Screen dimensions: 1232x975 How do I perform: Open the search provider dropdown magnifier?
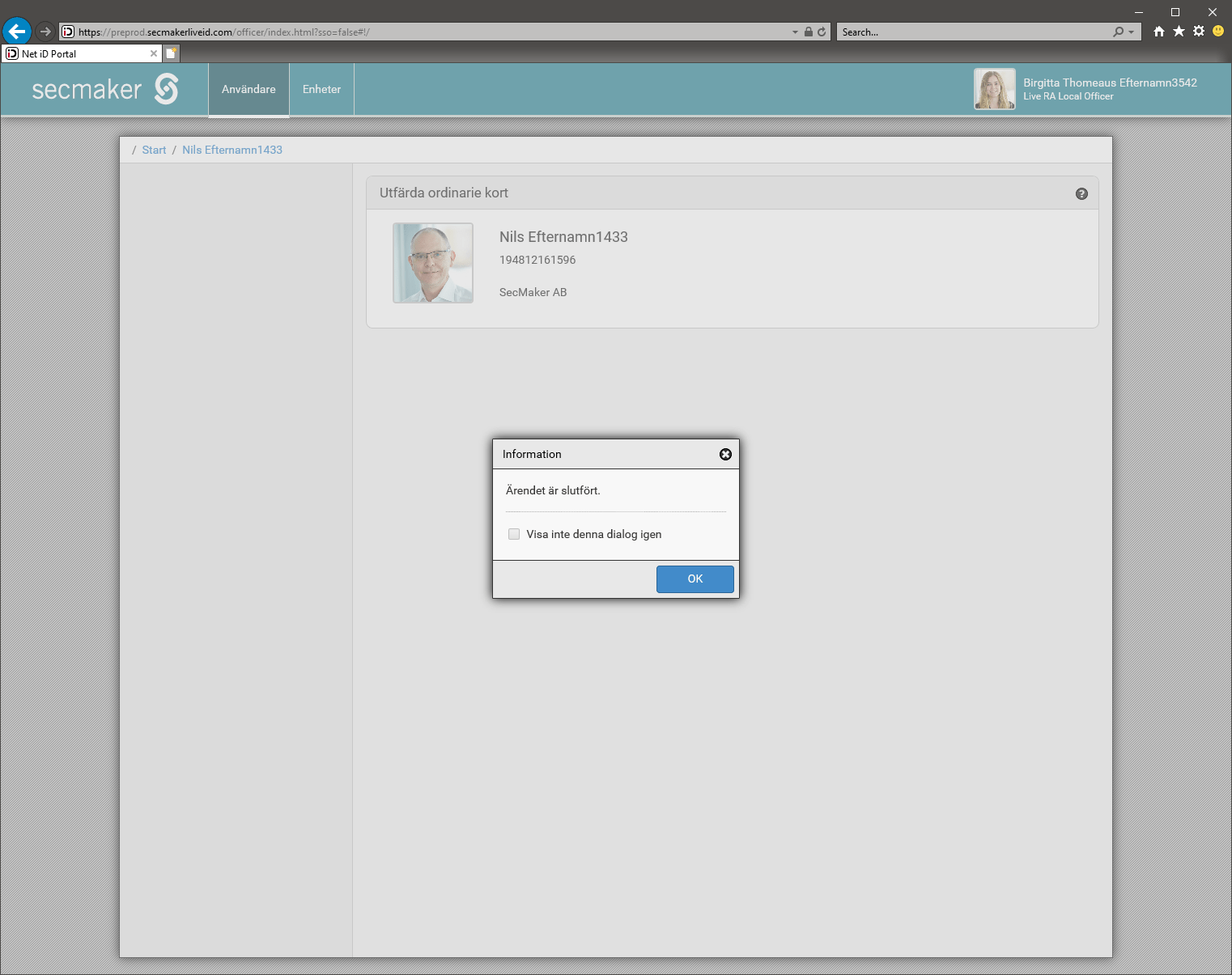tap(1122, 32)
